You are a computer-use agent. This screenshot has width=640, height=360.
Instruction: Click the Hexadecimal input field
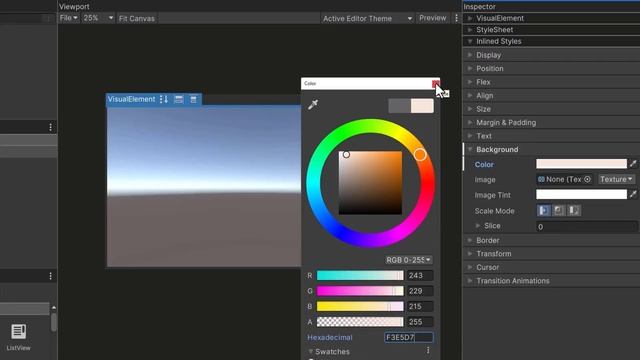pyautogui.click(x=409, y=337)
